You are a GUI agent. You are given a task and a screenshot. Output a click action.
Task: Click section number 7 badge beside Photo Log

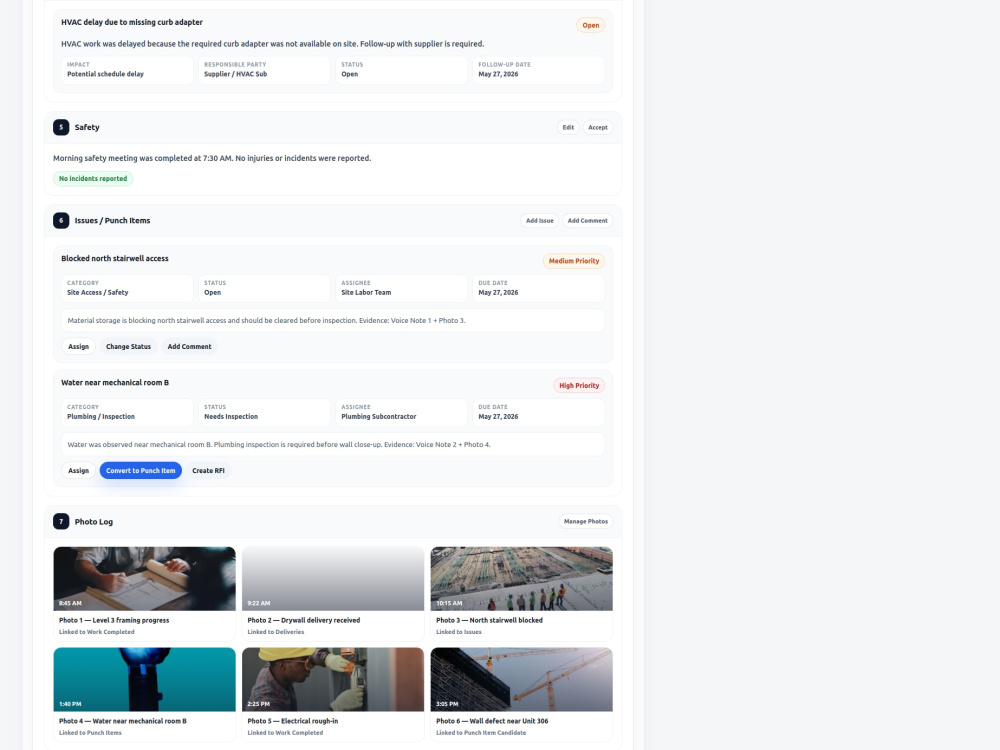pyautogui.click(x=61, y=522)
